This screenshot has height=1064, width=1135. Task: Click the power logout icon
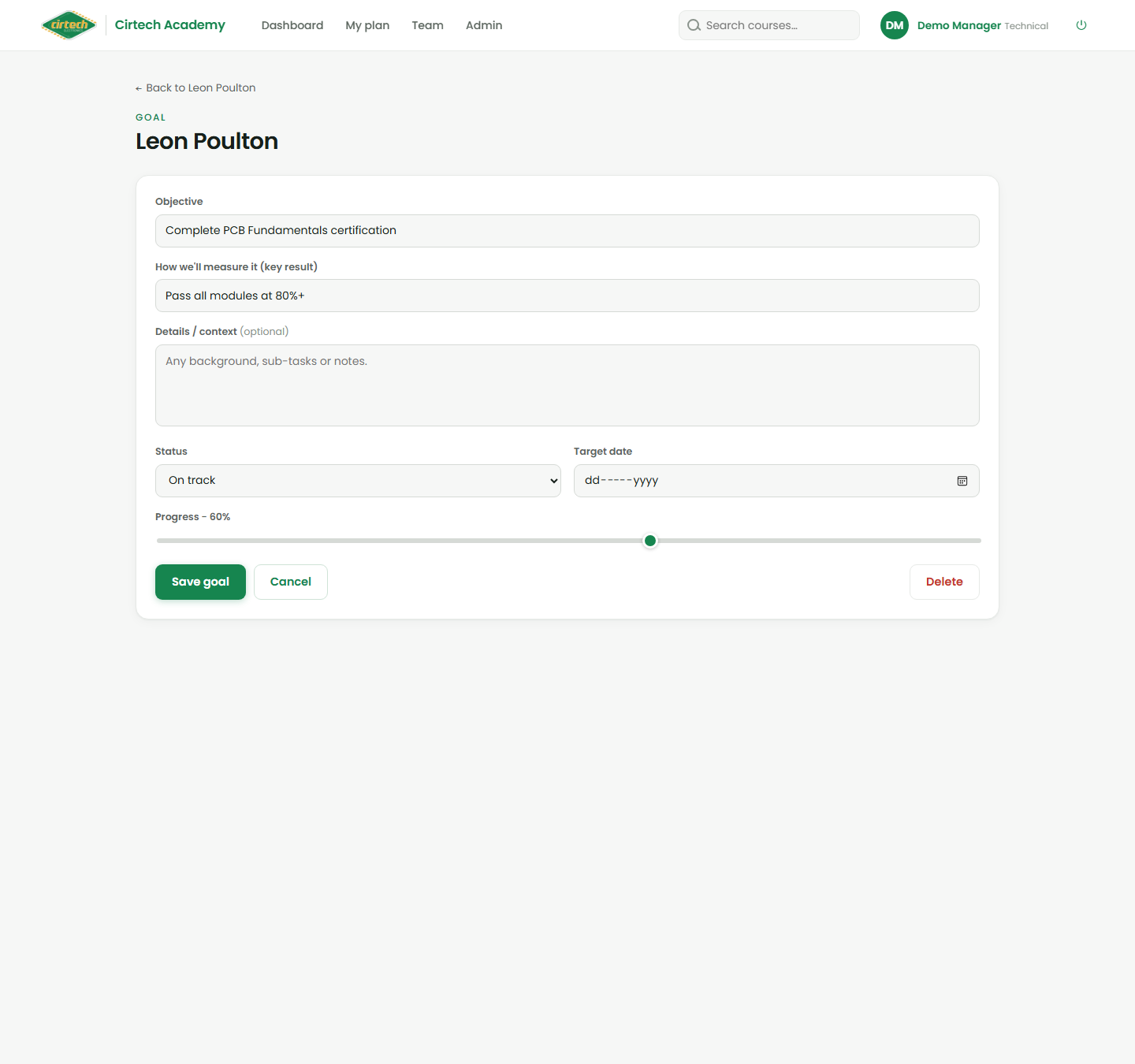pos(1081,25)
